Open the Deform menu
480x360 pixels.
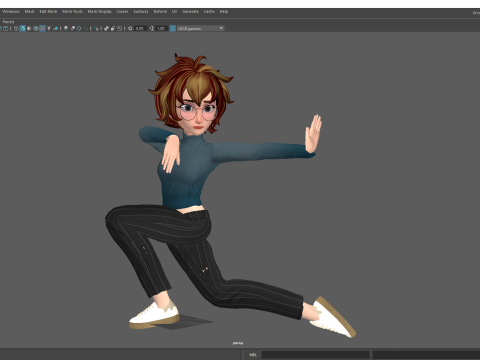pyautogui.click(x=160, y=12)
